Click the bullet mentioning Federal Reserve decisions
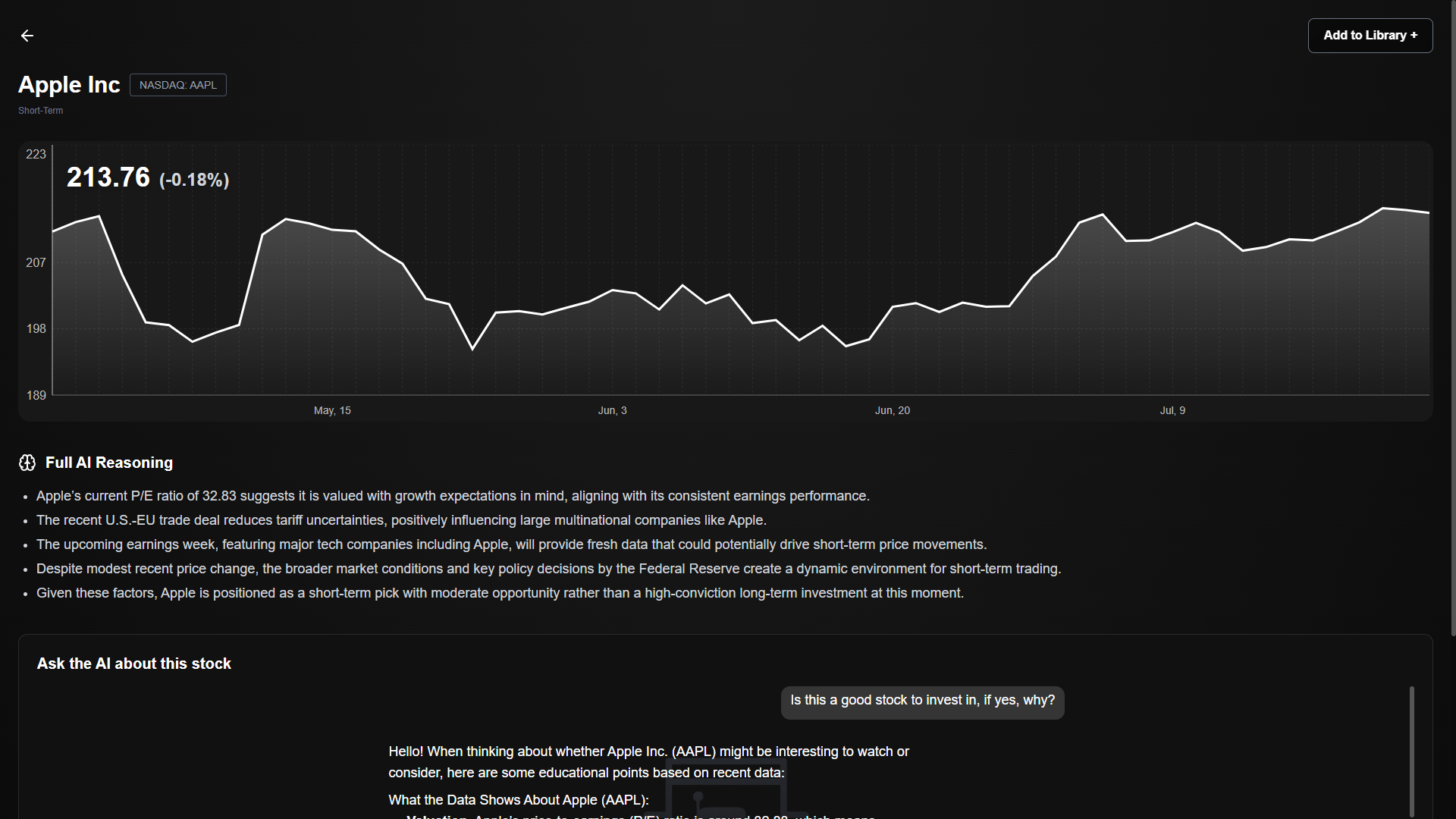 coord(548,569)
